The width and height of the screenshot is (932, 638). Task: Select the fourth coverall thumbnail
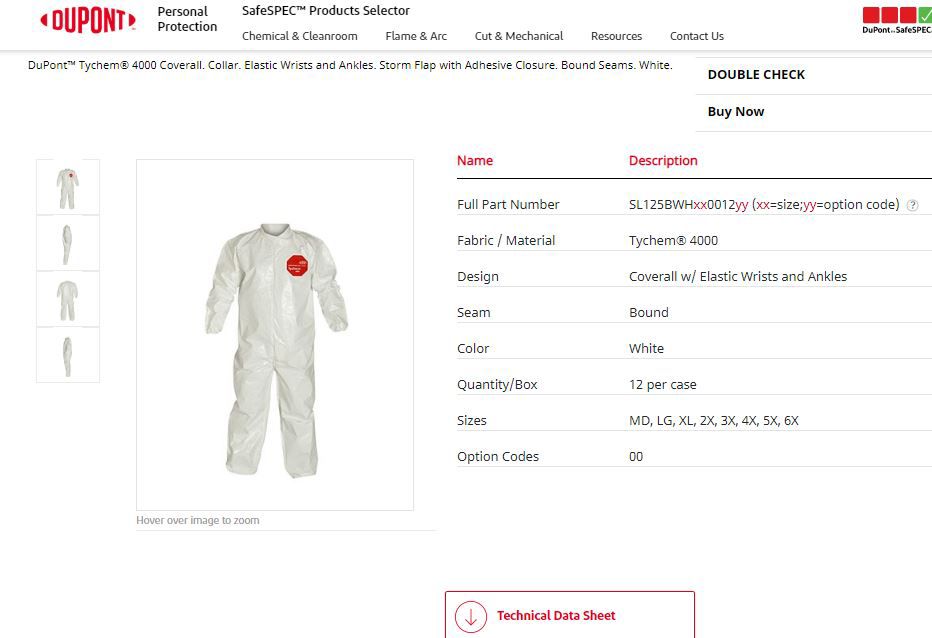click(68, 355)
